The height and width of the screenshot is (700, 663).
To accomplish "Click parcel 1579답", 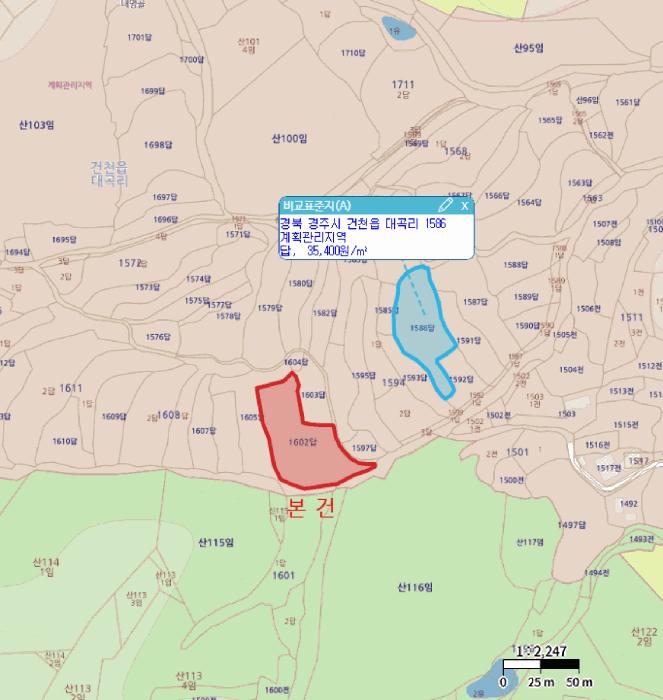I will coord(270,308).
